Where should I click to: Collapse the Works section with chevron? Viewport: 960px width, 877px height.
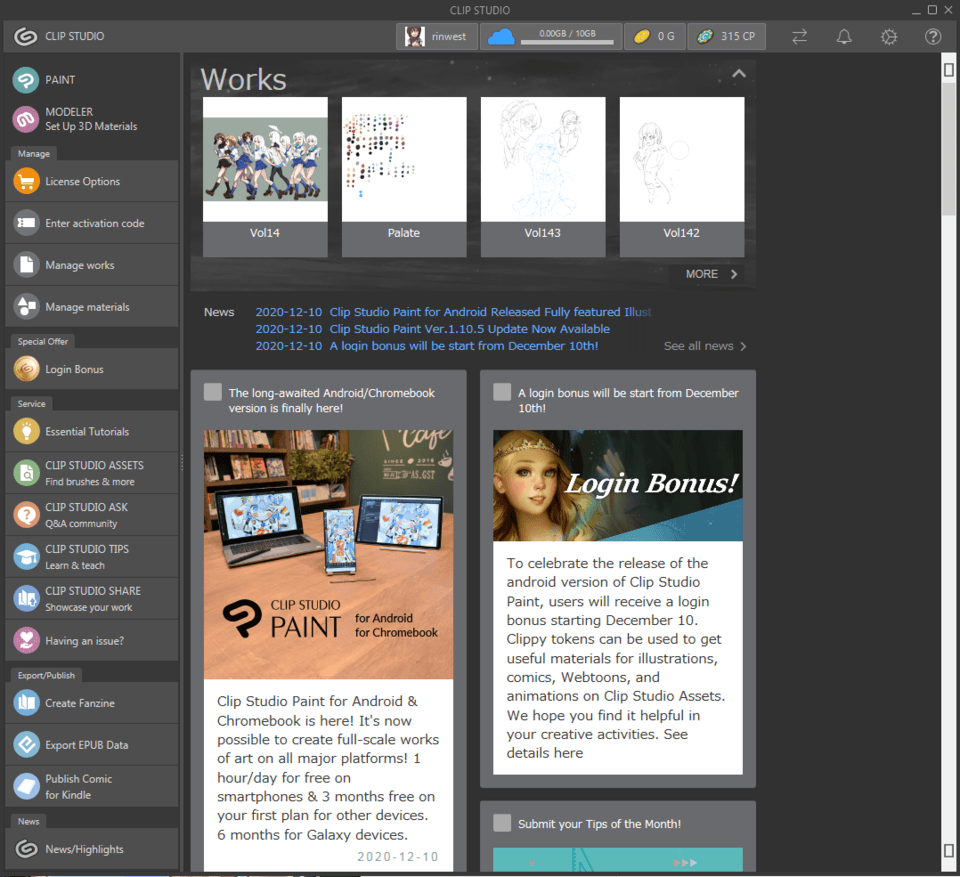pyautogui.click(x=738, y=74)
